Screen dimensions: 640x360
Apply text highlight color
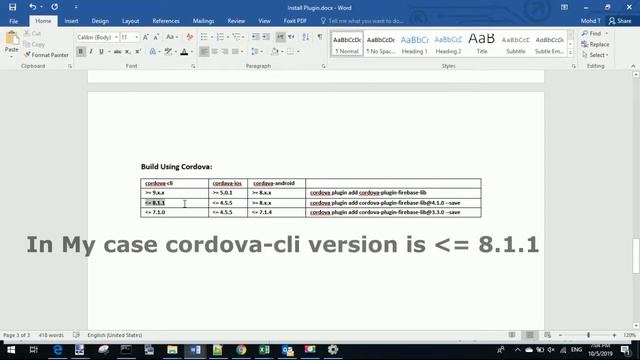pos(168,51)
